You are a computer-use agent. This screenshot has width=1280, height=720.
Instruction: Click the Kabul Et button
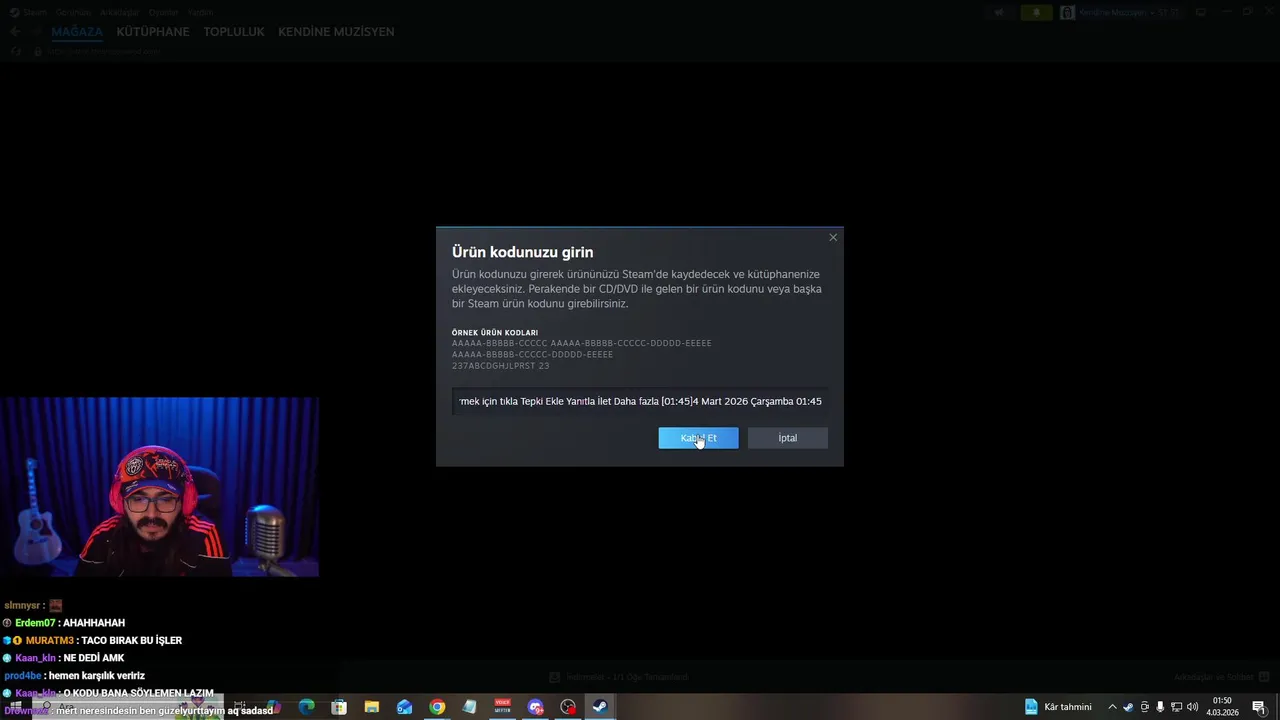(698, 438)
